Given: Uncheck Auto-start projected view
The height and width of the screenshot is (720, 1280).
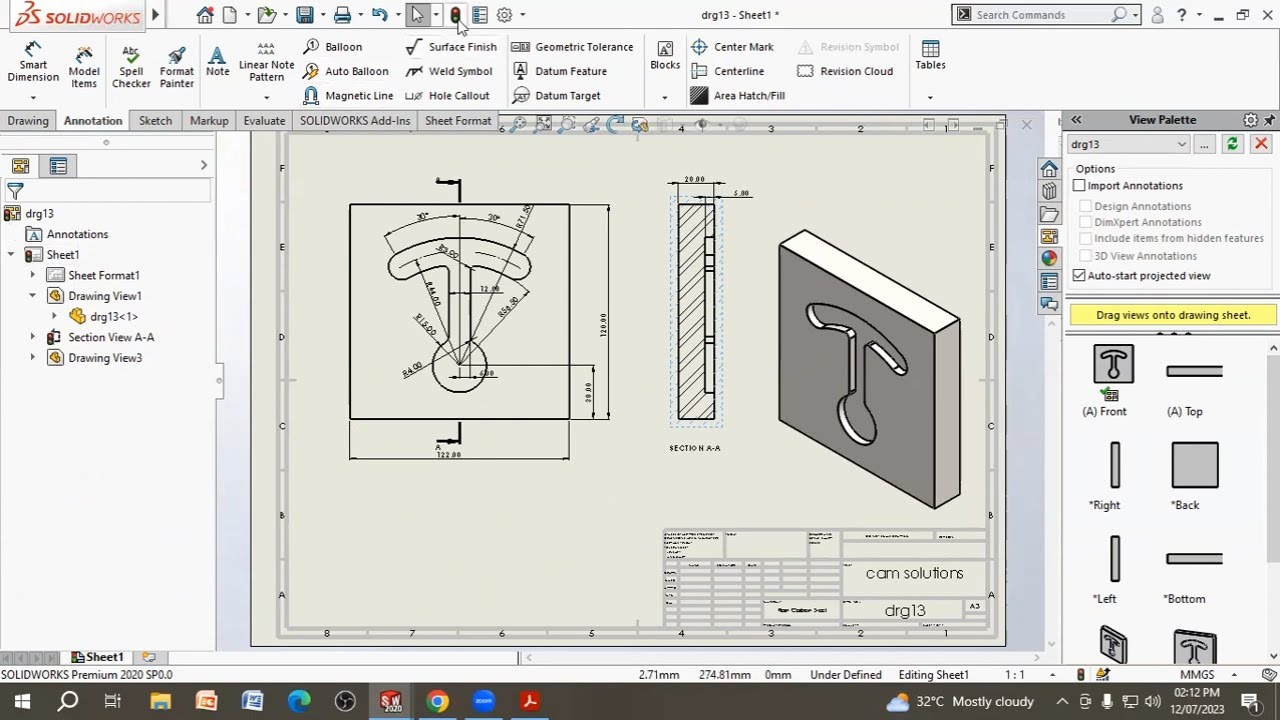Looking at the screenshot, I should [x=1079, y=276].
